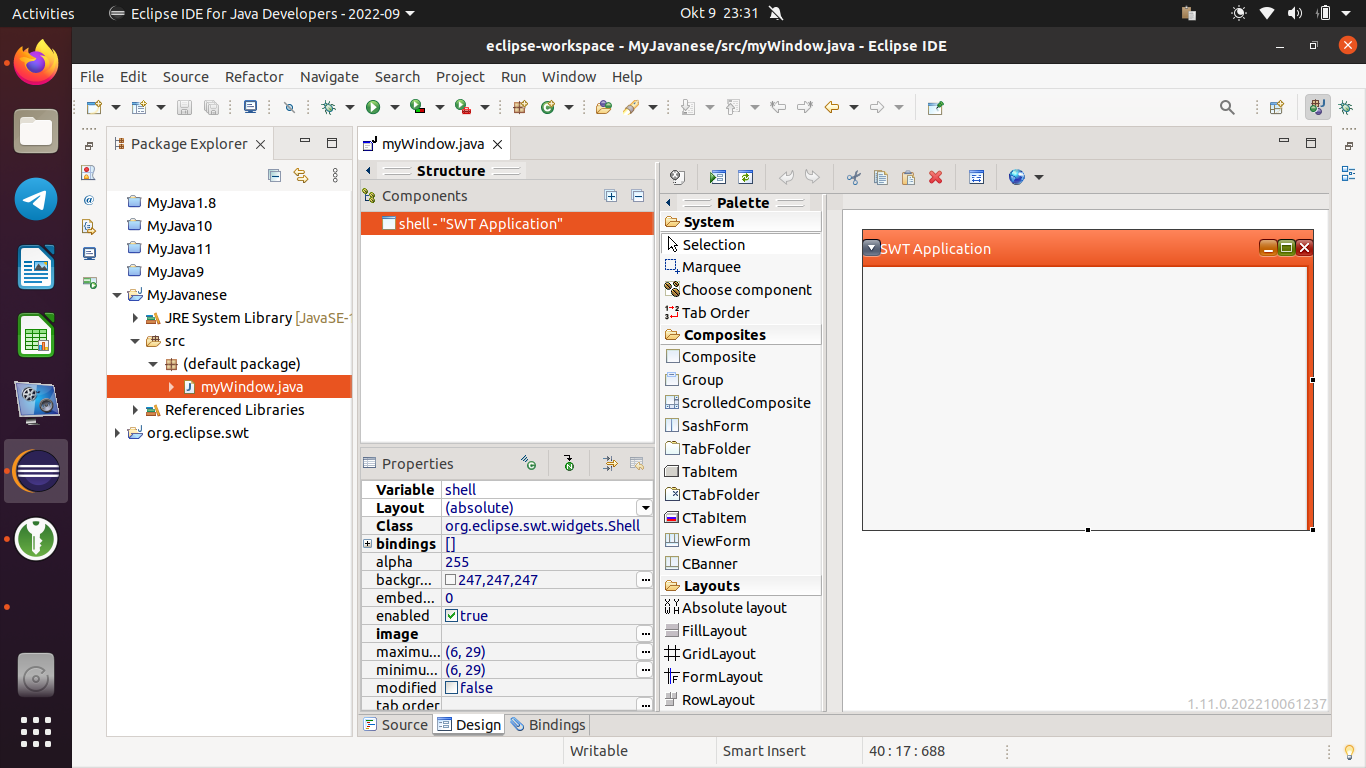Open the Debug button dropdown arrow

click(349, 107)
